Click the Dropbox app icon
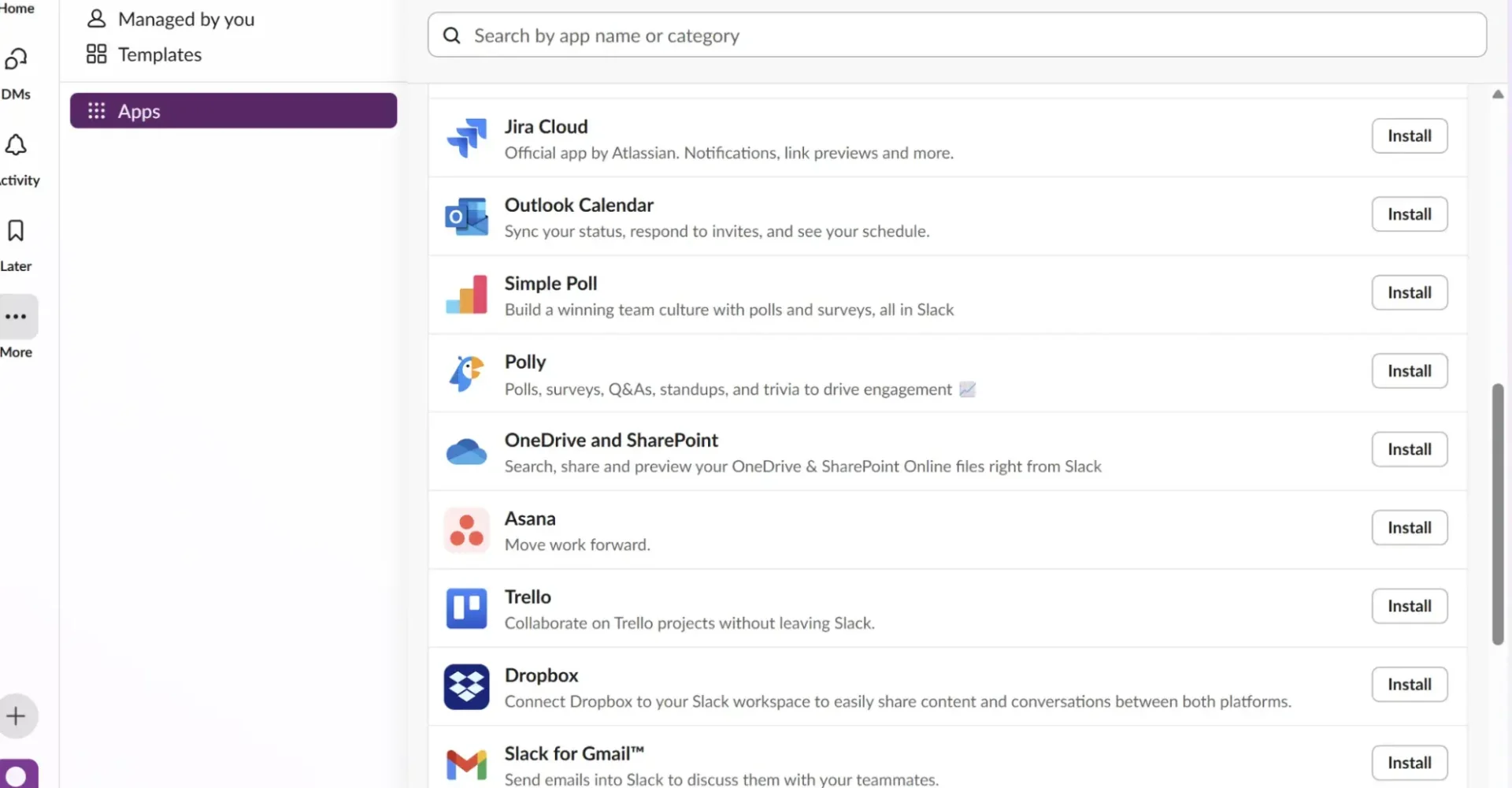1512x788 pixels. [467, 687]
